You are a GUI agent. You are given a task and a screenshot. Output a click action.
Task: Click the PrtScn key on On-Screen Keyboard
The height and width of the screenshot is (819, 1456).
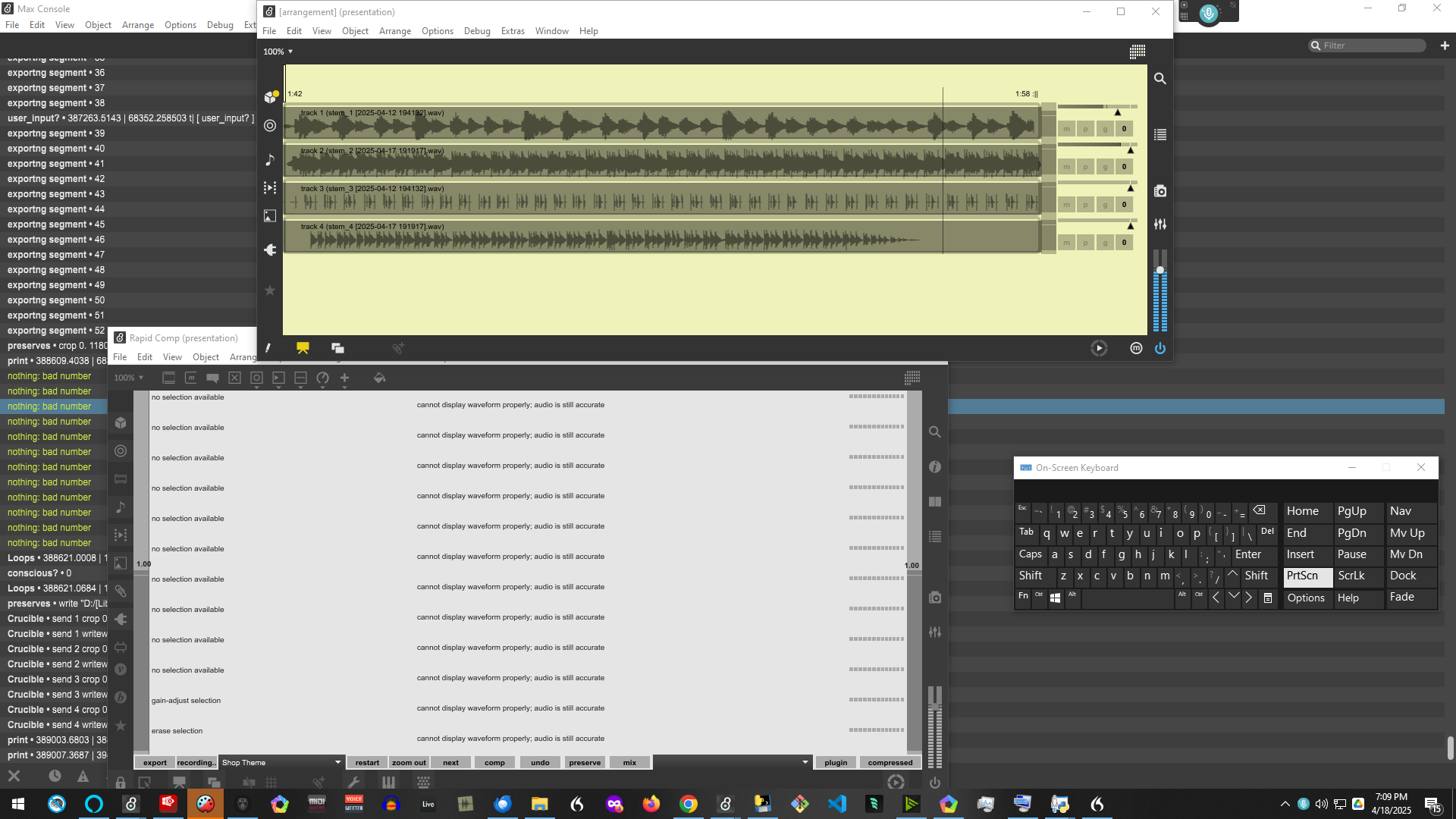coord(1307,576)
